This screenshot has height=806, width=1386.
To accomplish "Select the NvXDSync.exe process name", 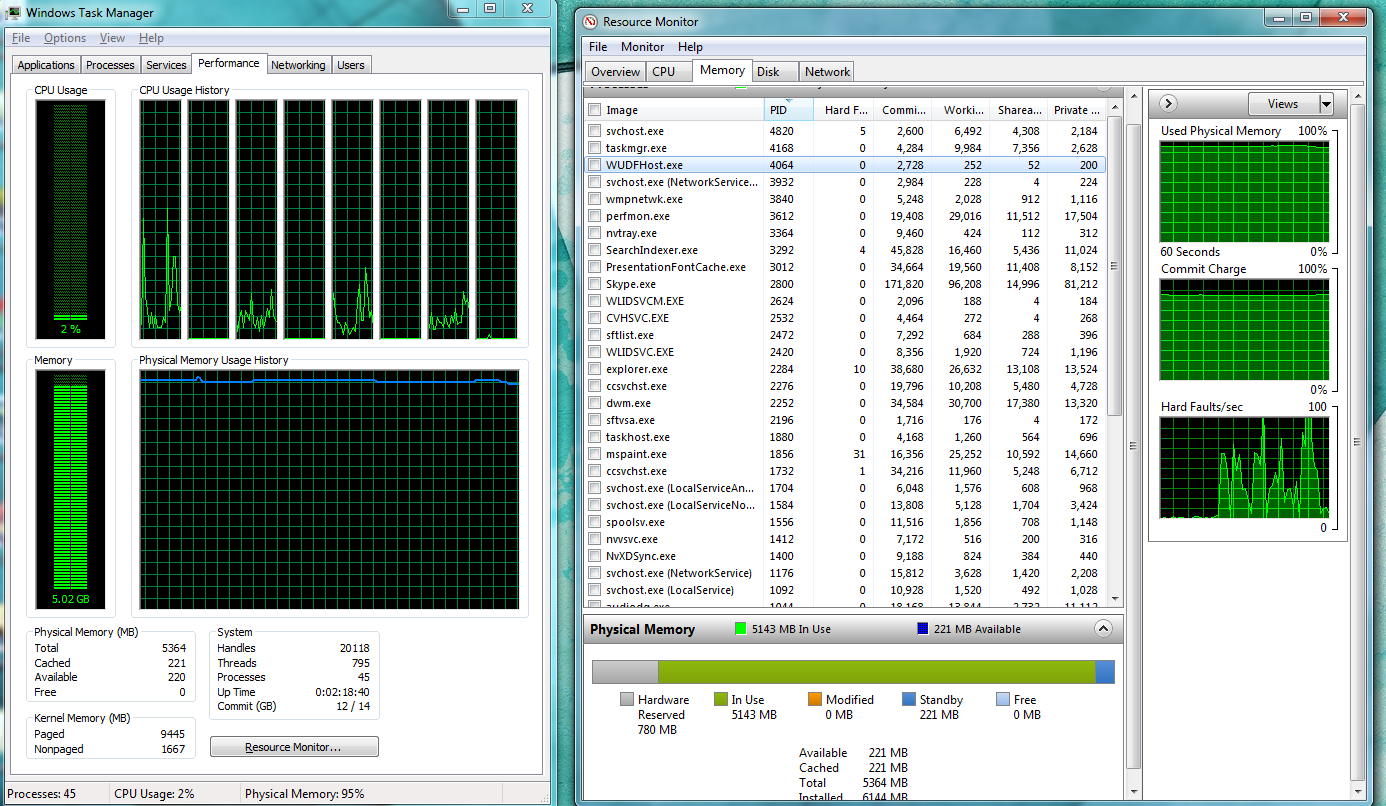I will point(641,556).
